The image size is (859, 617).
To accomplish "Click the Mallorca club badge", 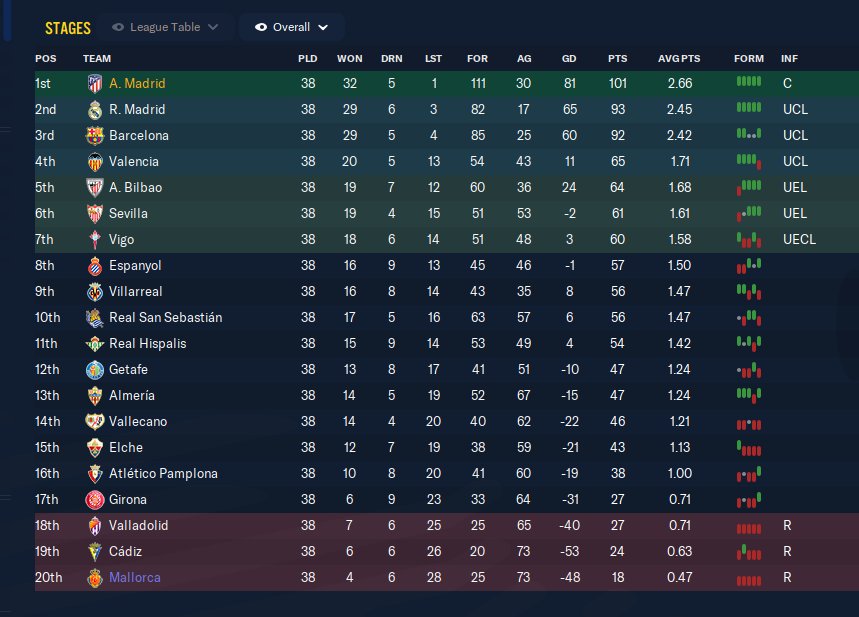I will pos(95,578).
